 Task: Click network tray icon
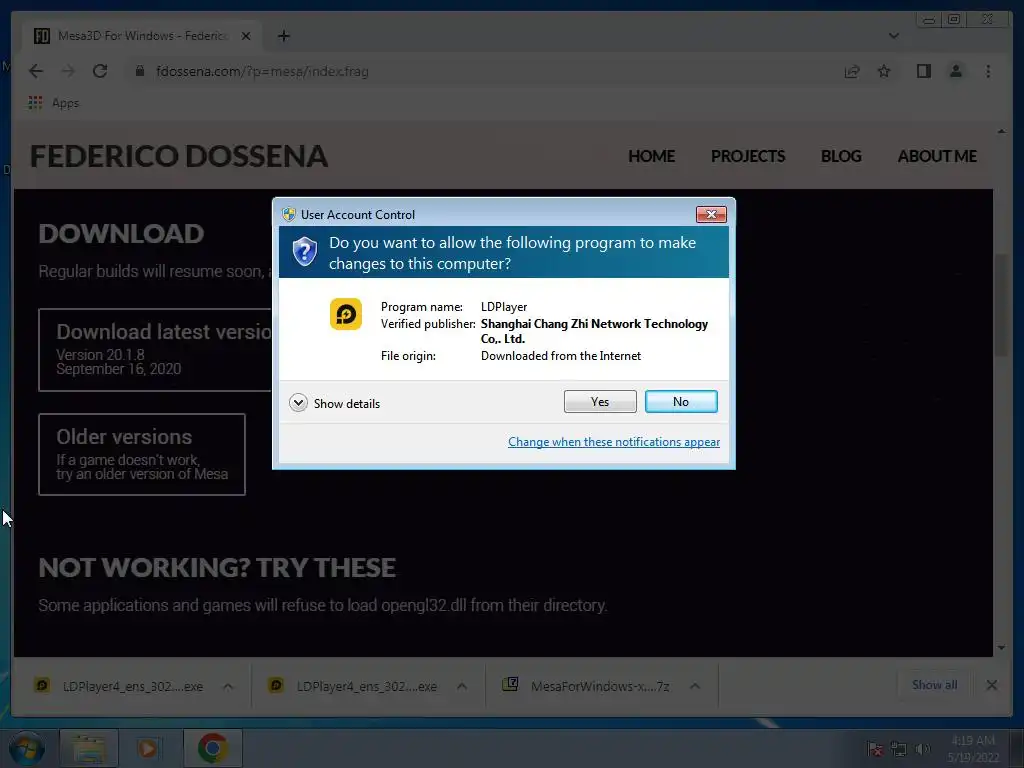pos(899,749)
